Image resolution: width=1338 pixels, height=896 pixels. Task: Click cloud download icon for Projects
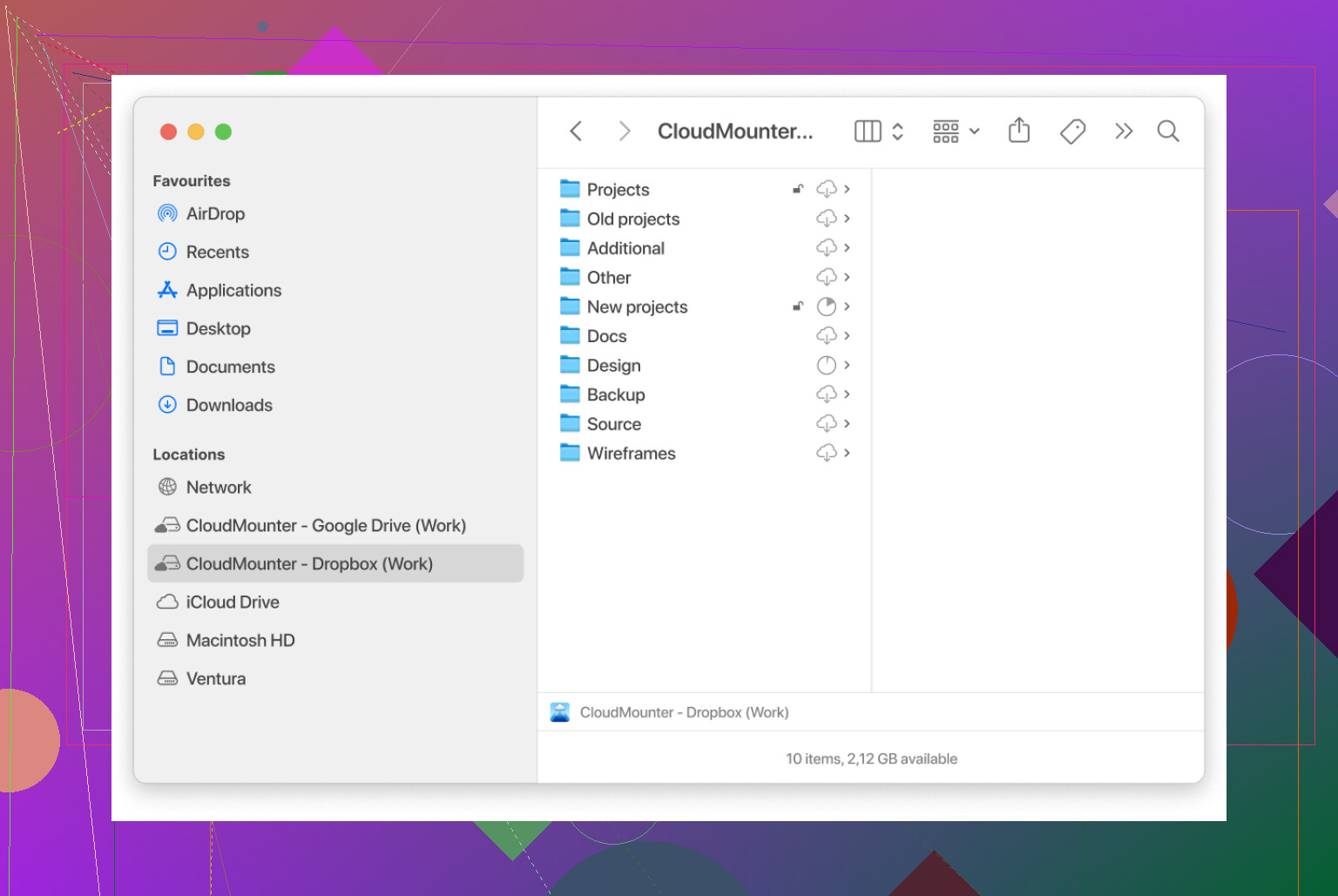(x=827, y=189)
